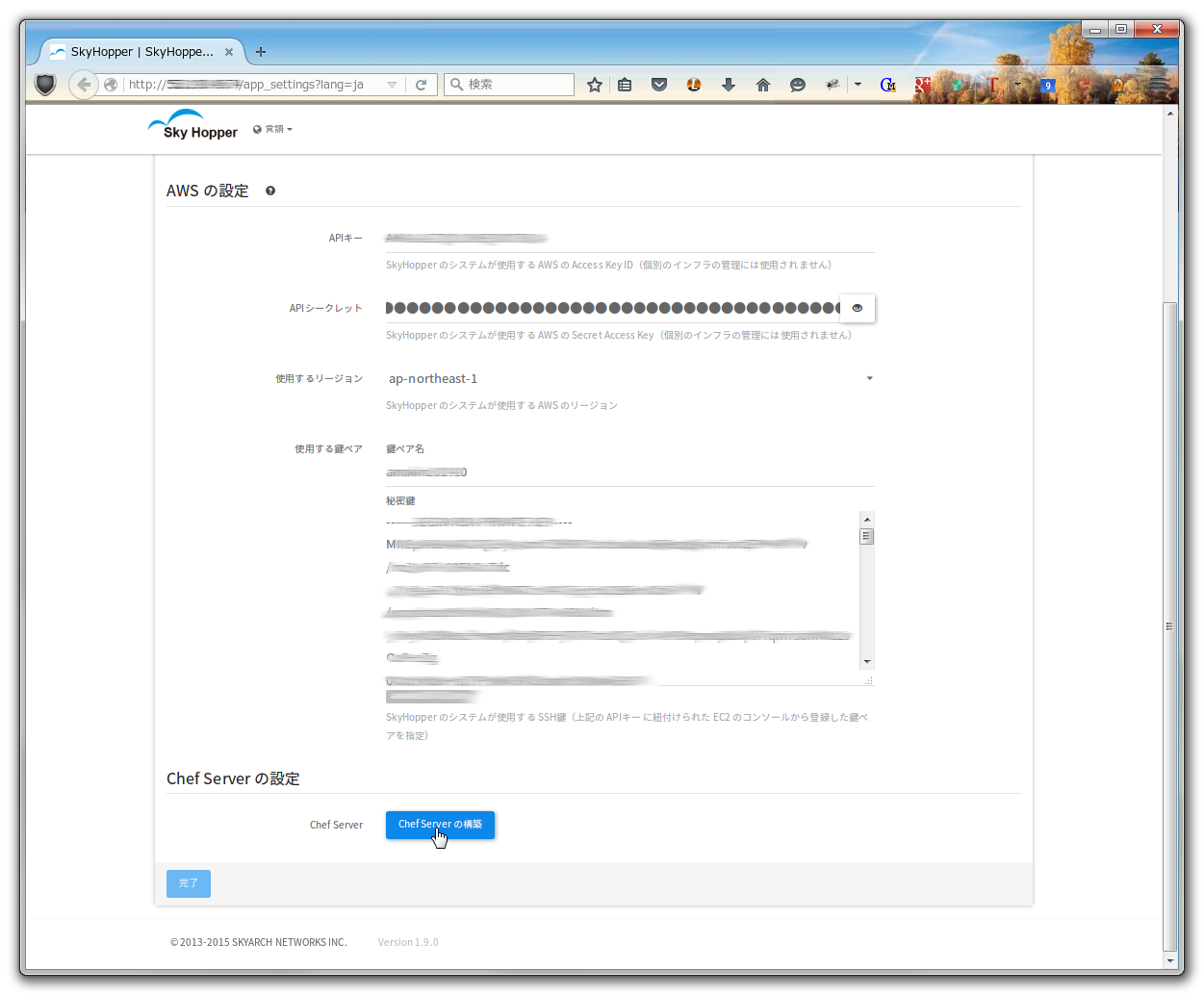Click the 秘密鍵 textarea scroll-down arrow
Screen dimensions: 1204x995
coord(867,662)
